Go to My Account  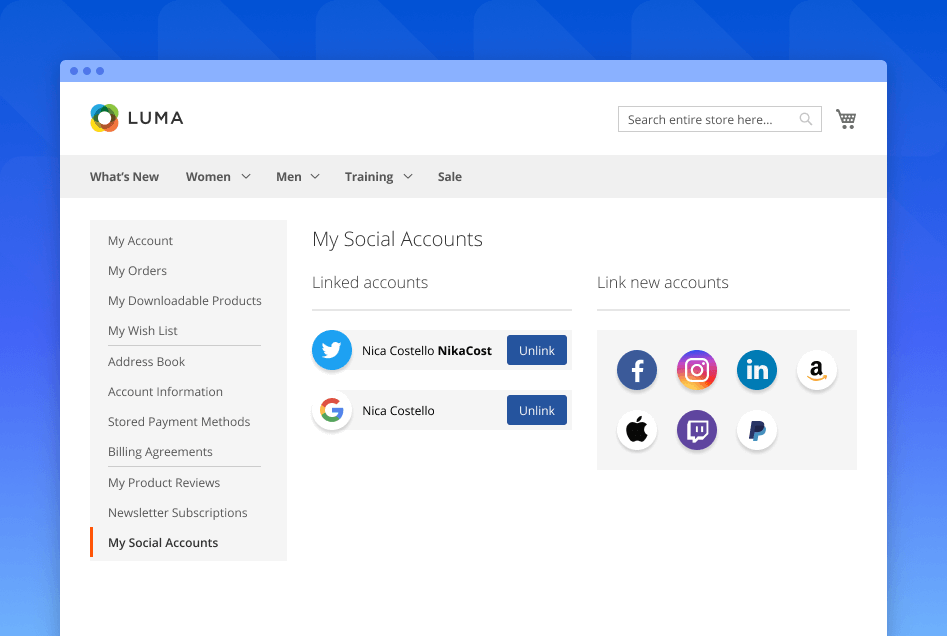(x=140, y=240)
